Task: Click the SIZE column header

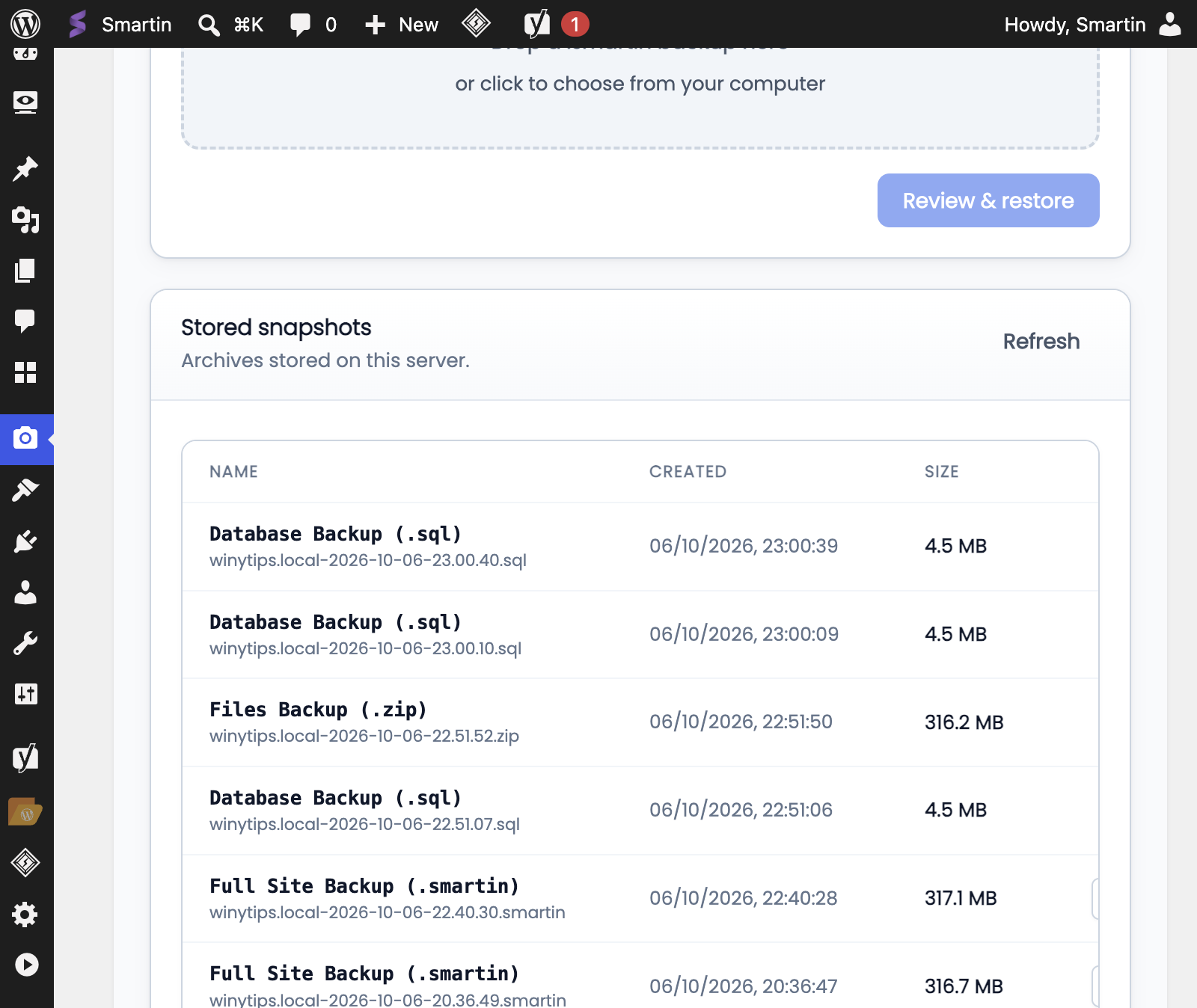Action: click(941, 472)
